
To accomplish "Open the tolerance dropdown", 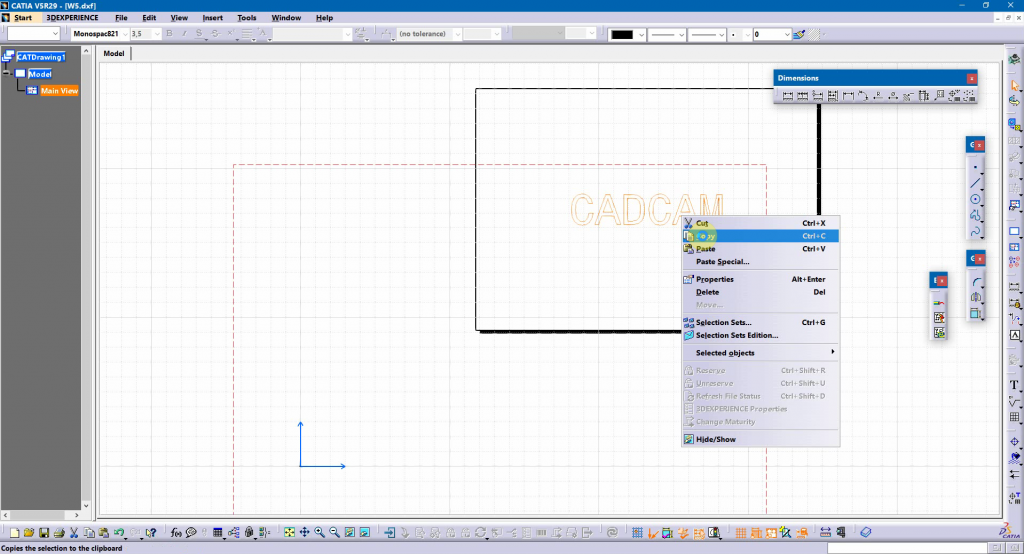I will [x=458, y=34].
